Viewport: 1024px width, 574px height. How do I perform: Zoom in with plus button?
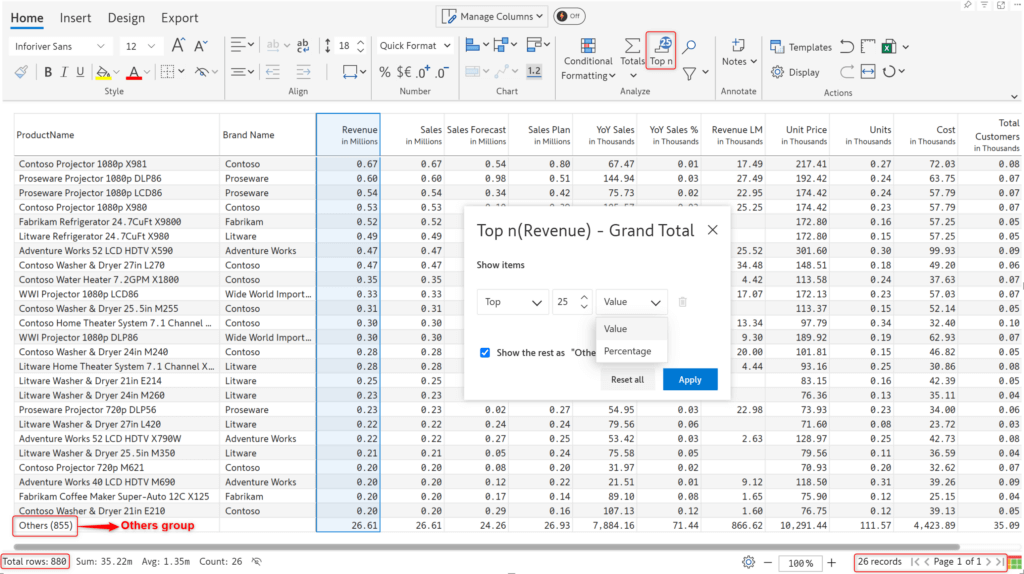[831, 562]
